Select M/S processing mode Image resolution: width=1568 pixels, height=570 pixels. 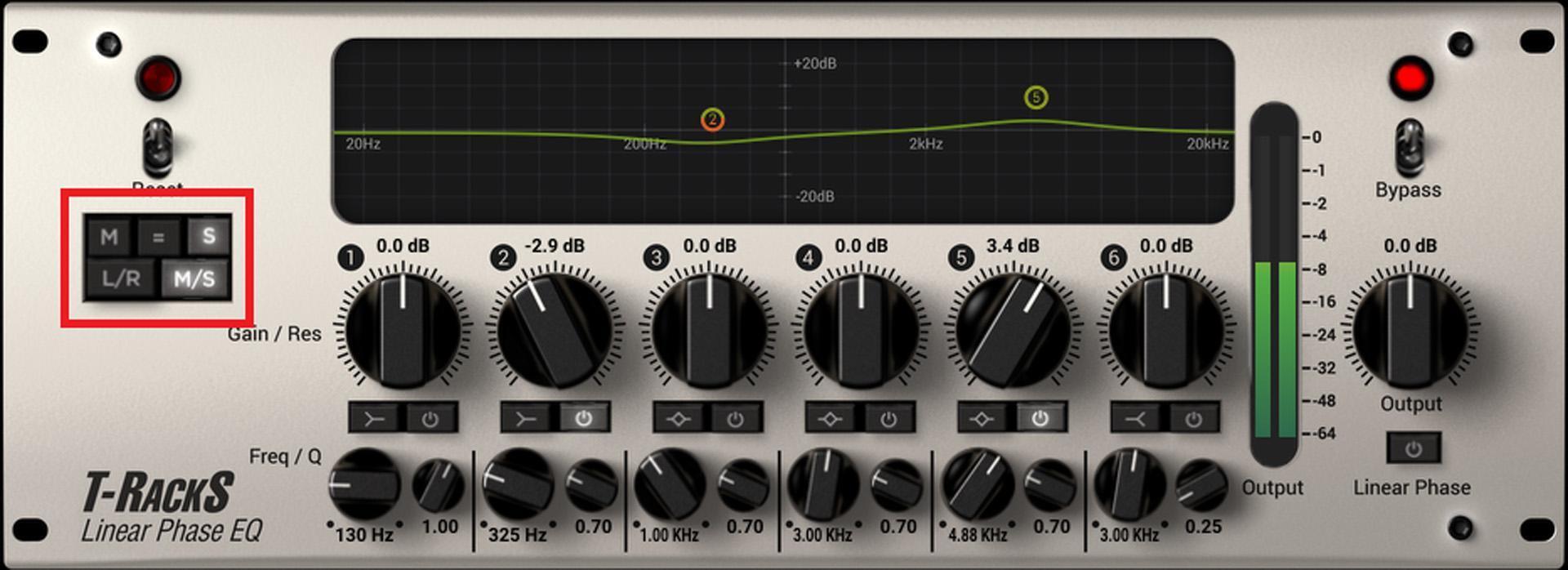point(194,279)
